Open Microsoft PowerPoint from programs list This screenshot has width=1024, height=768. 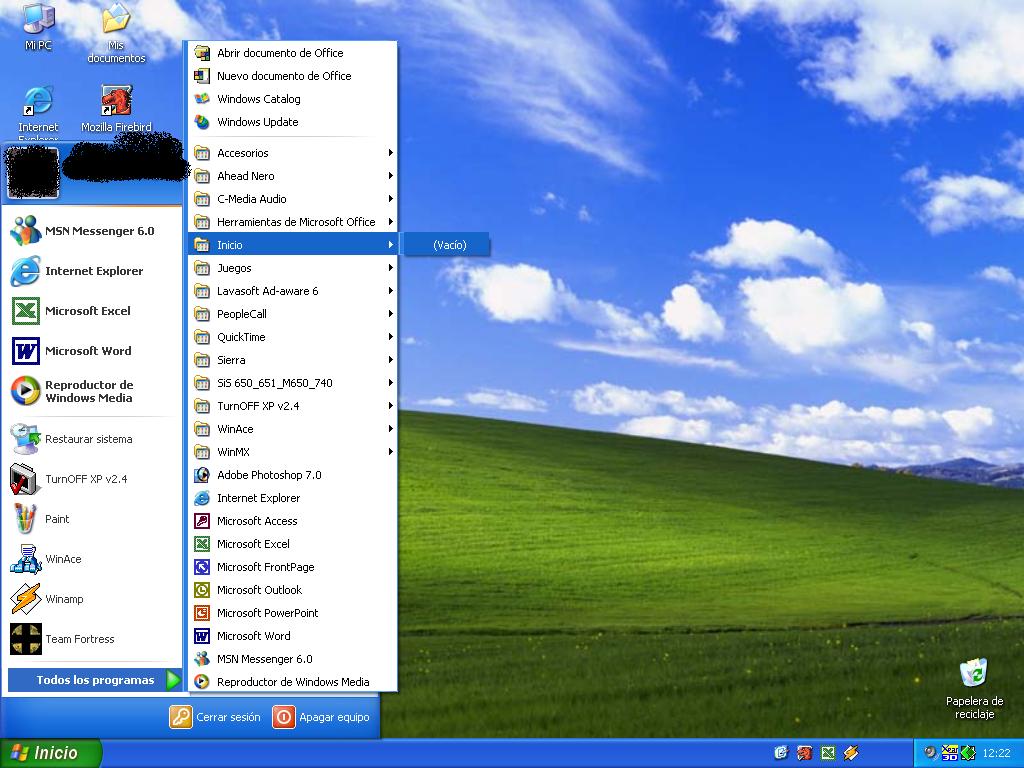pyautogui.click(x=267, y=613)
